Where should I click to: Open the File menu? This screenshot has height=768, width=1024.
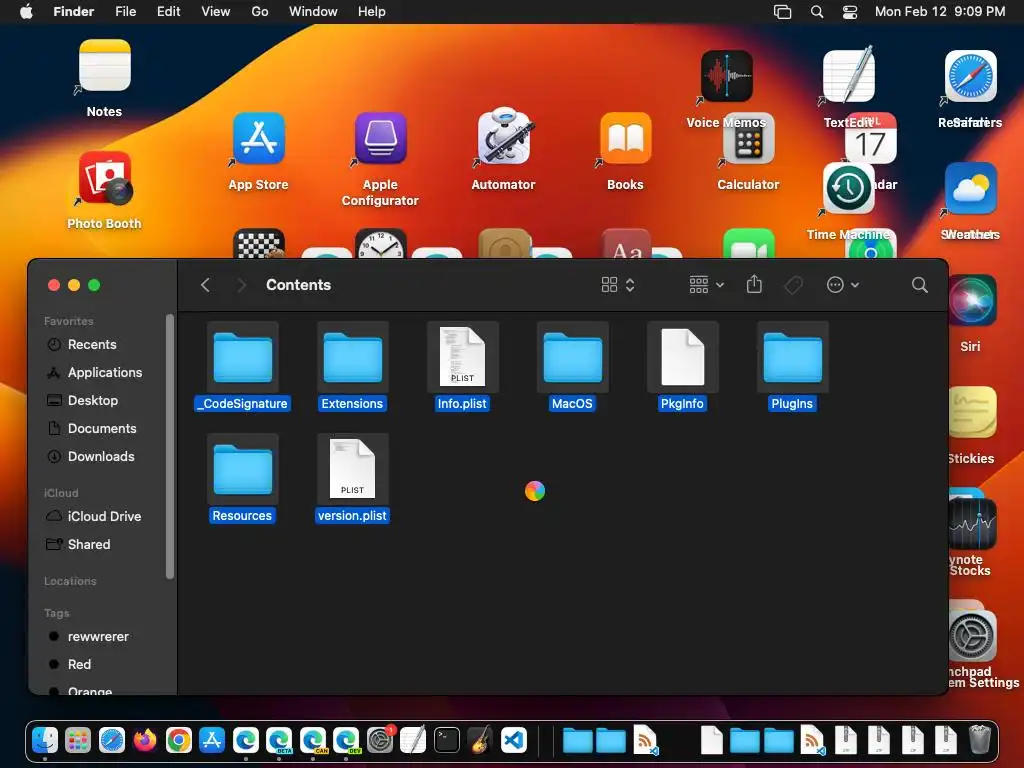coord(125,11)
